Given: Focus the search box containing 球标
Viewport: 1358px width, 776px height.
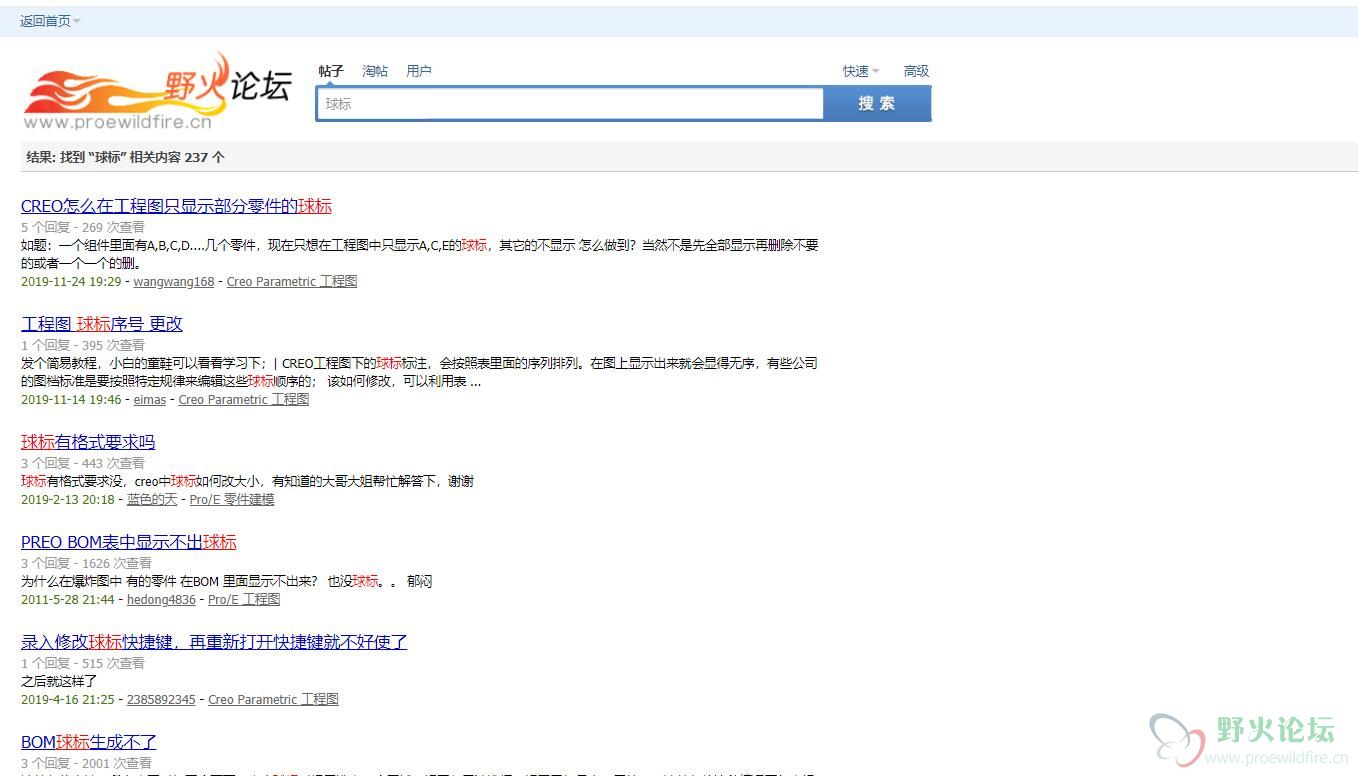Looking at the screenshot, I should 570,104.
